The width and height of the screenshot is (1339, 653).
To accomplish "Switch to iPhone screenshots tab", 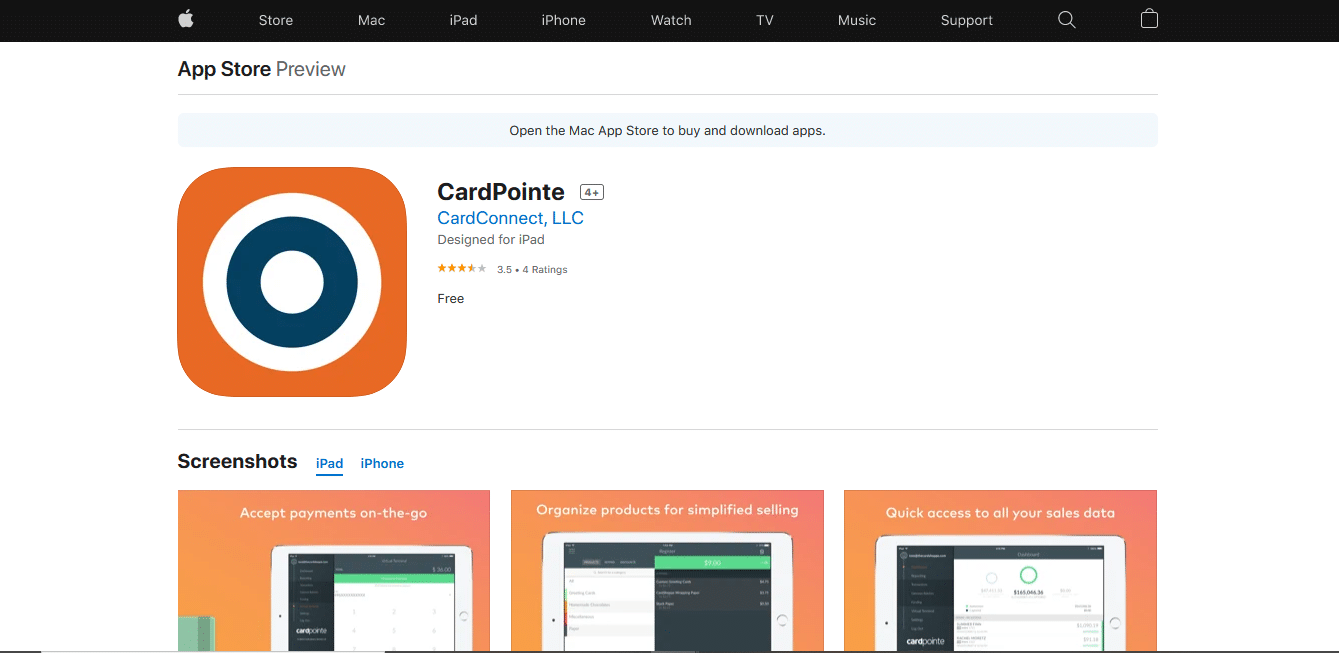I will [382, 463].
